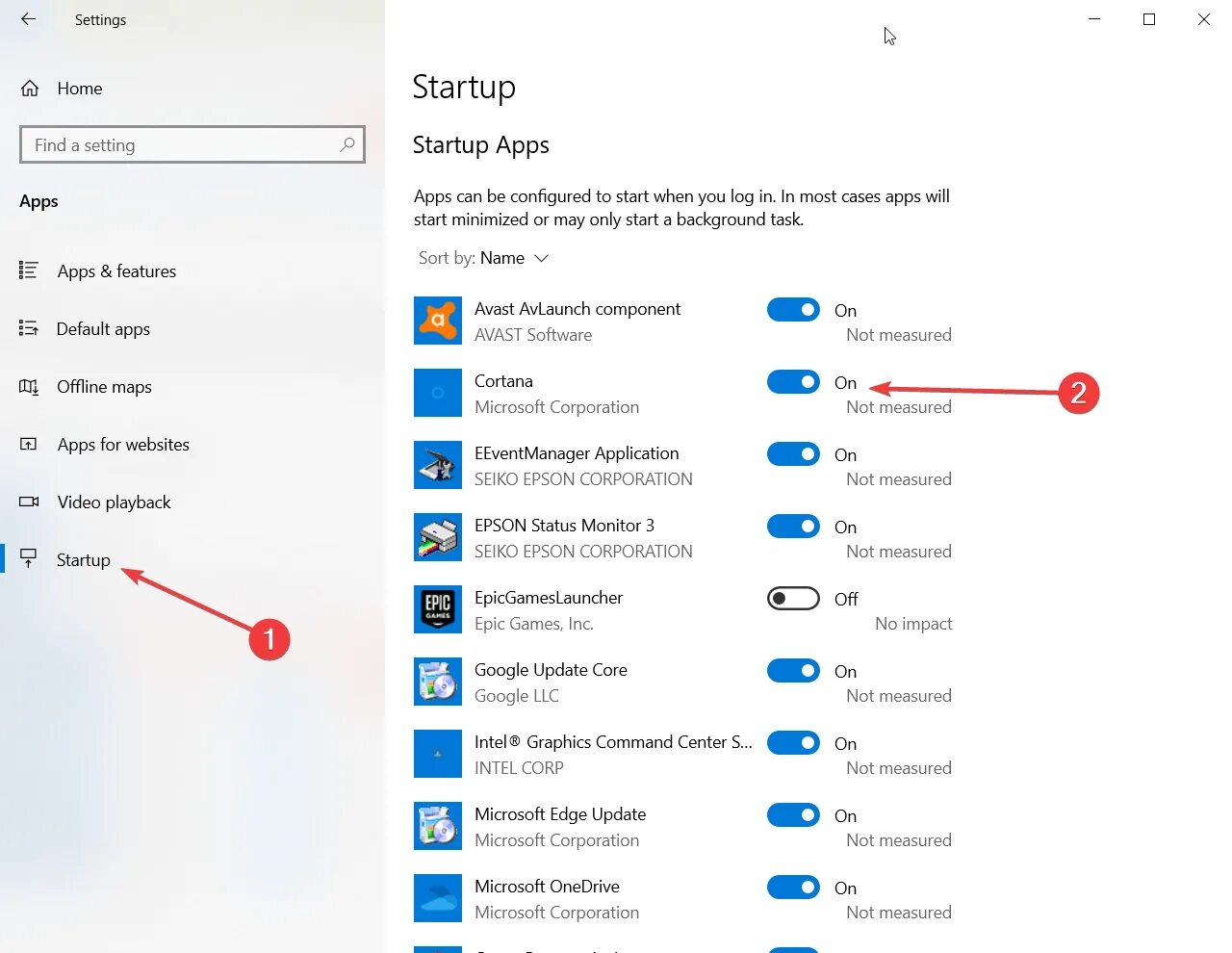
Task: Select Apps for websites
Action: point(123,445)
